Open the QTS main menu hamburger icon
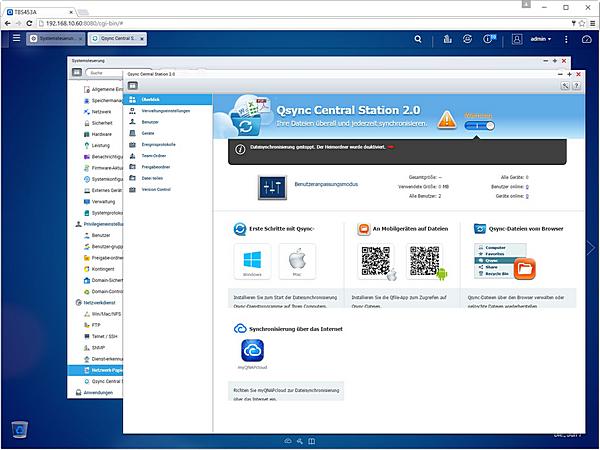600x450 pixels. click(16, 38)
